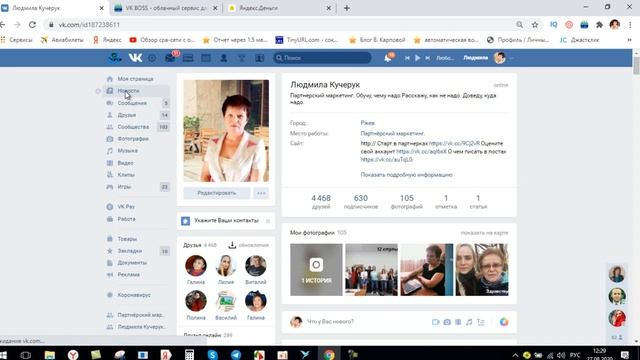Bookmark this page with the star icon
Screen dimensions: 640x360
click(x=535, y=24)
